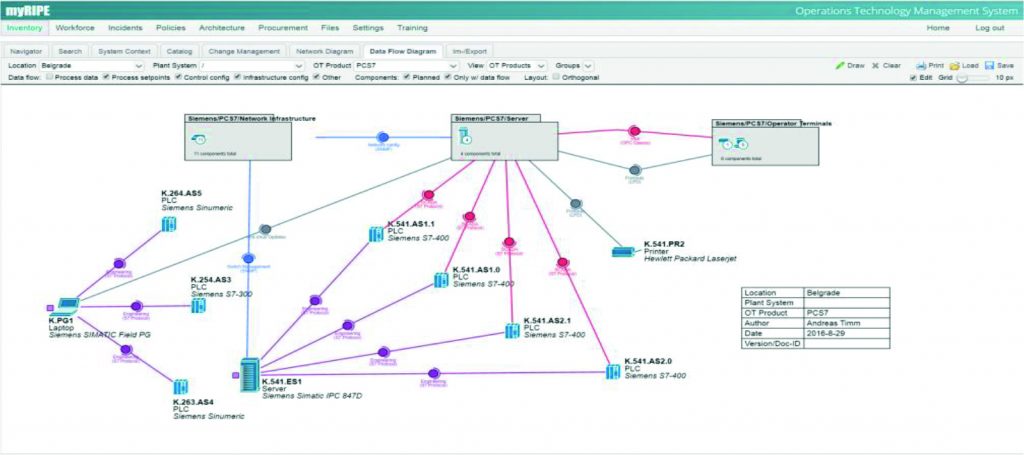Uncheck the Planned components checkbox
Viewport: 1024px width, 455px height.
click(406, 77)
